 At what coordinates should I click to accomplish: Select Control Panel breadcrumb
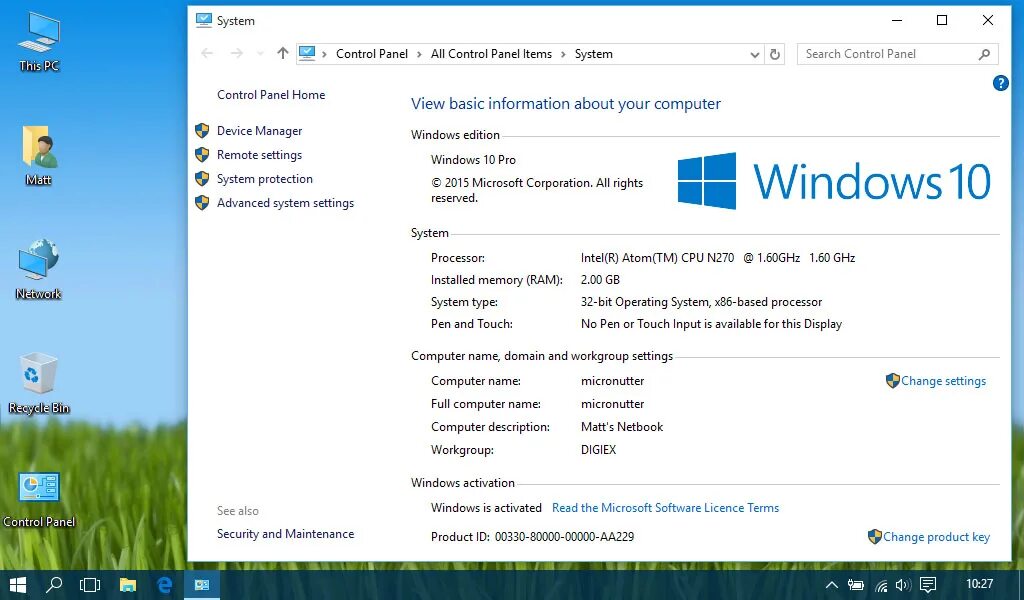(372, 54)
